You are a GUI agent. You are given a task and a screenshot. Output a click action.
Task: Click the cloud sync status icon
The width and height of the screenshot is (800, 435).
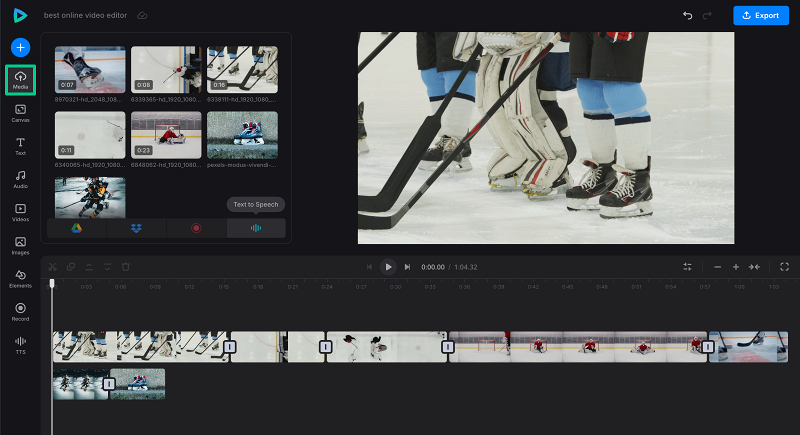142,15
